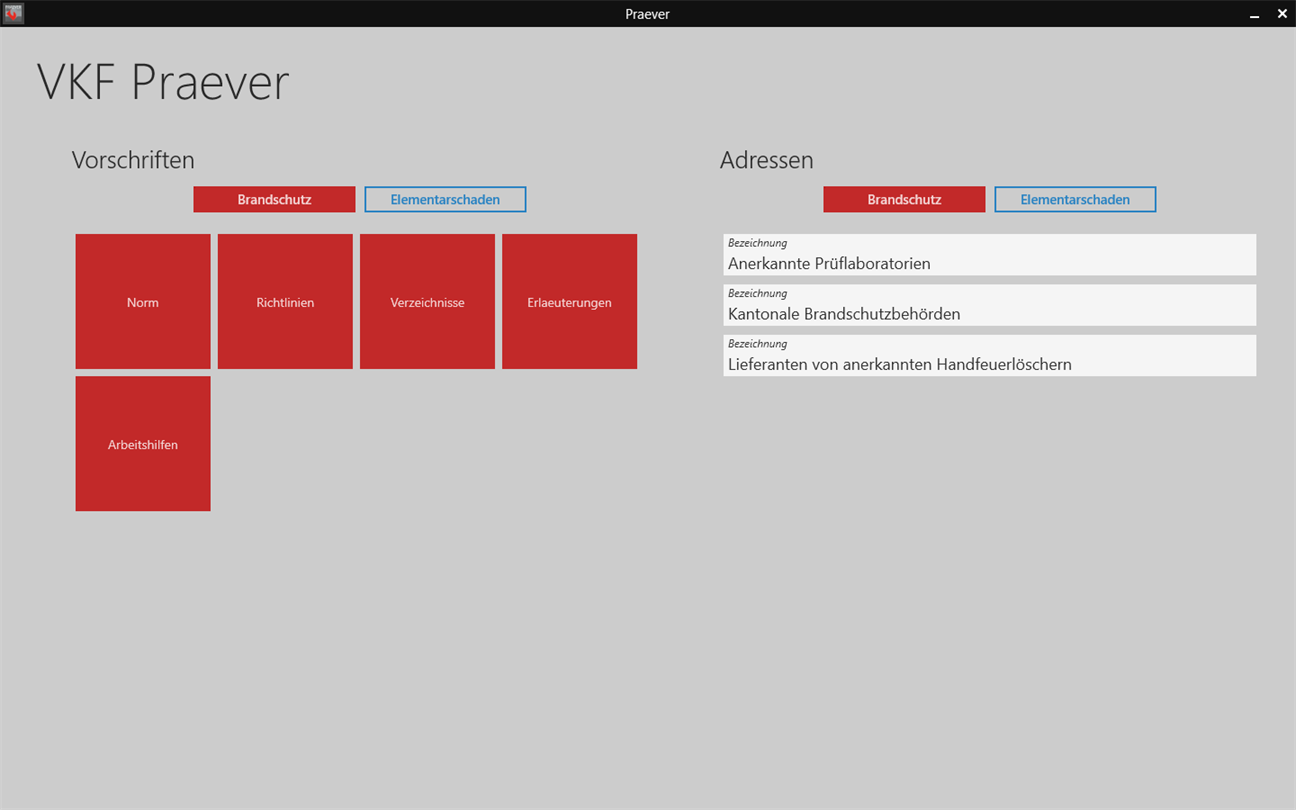
Task: Select Brandschutz under Adressen
Action: (x=904, y=199)
